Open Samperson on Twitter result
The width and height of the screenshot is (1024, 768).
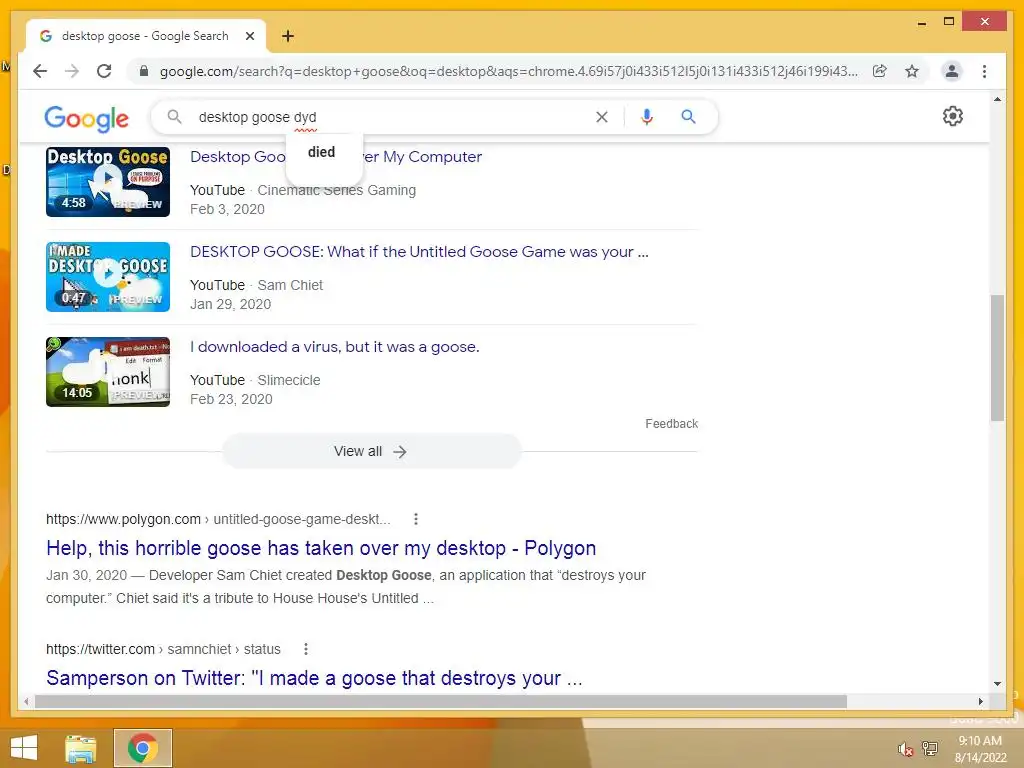[x=314, y=678]
